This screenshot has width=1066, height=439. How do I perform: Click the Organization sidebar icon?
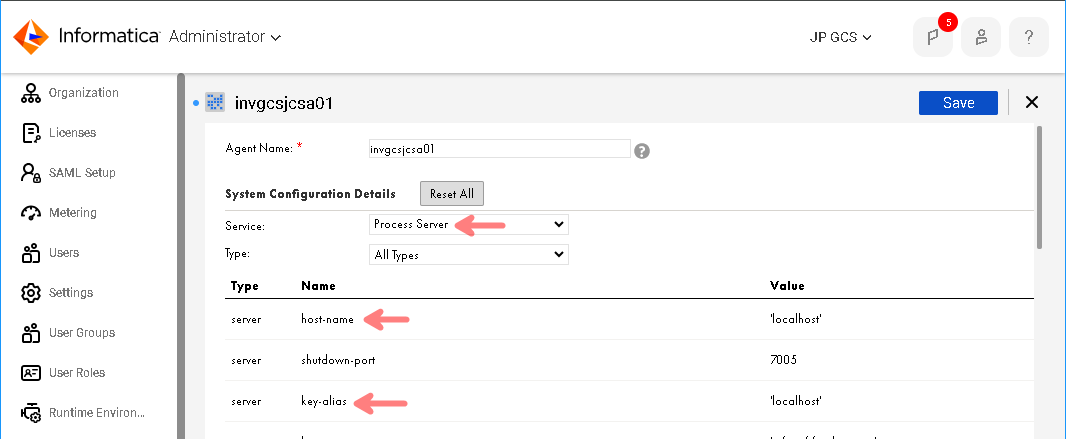click(x=31, y=93)
